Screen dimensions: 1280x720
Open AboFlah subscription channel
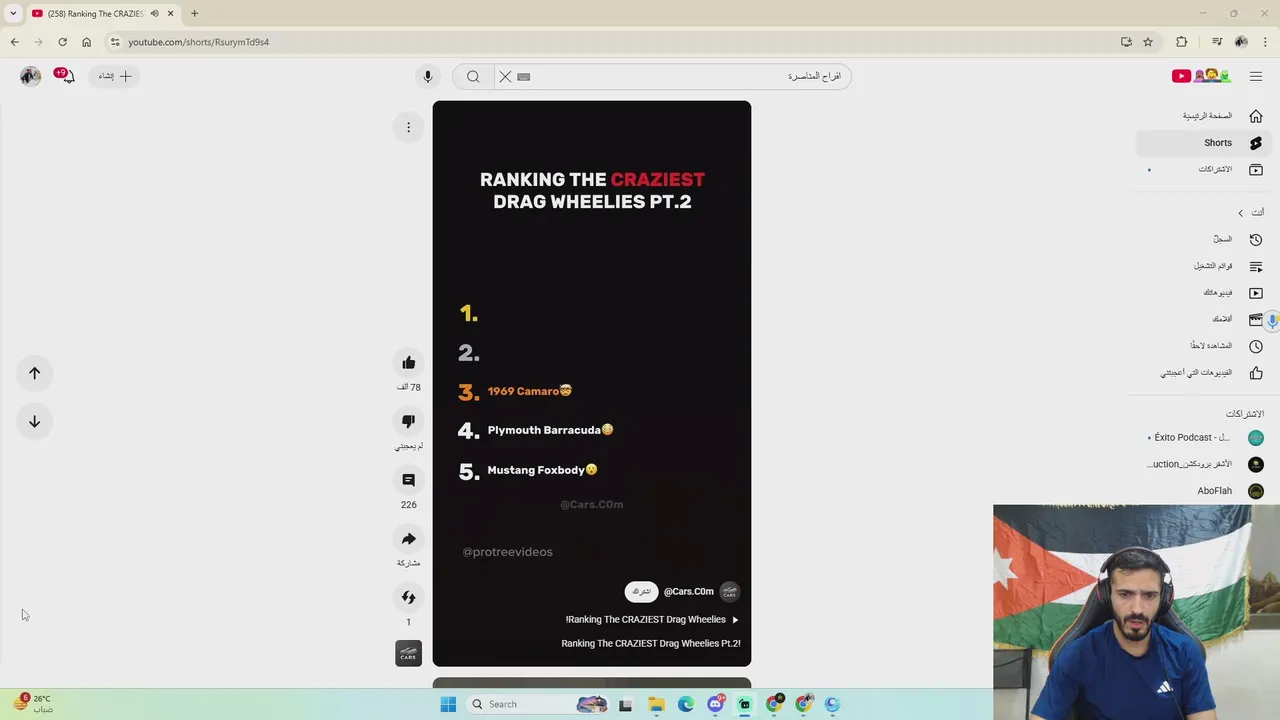pyautogui.click(x=1204, y=491)
